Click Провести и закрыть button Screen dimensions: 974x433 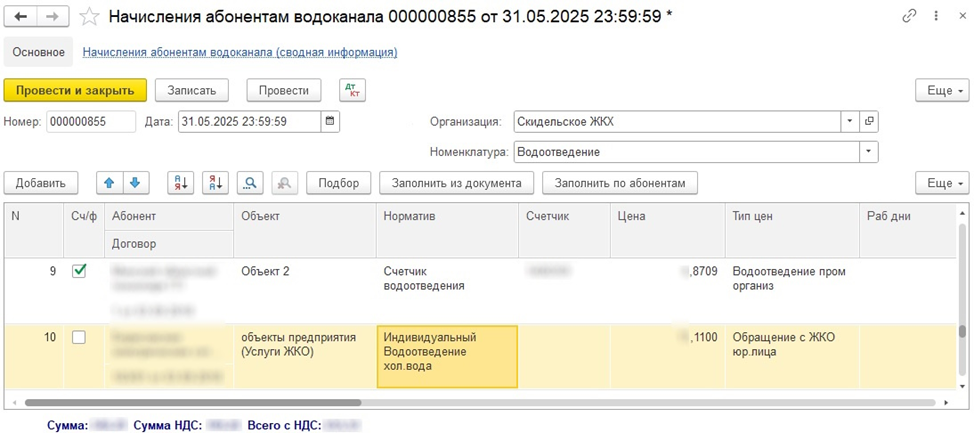(x=75, y=90)
